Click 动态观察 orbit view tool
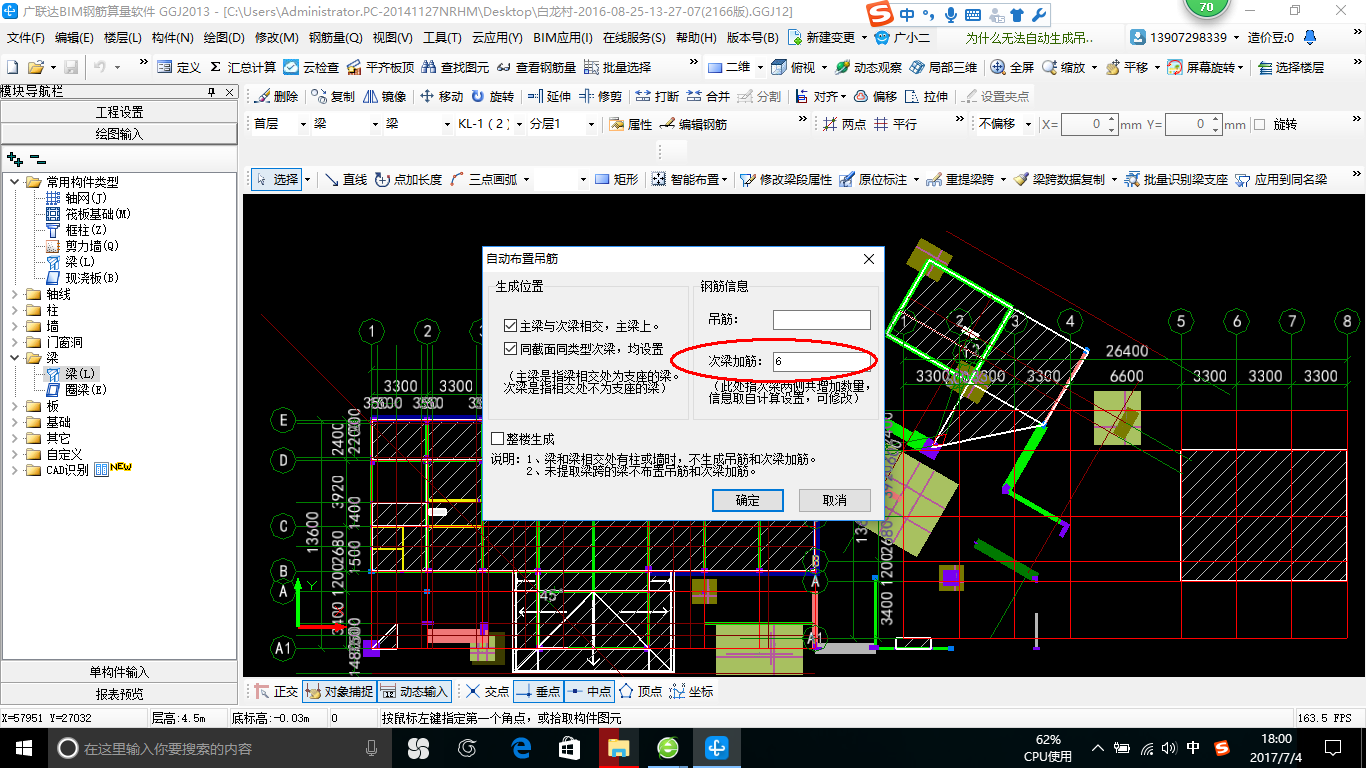 [x=869, y=67]
